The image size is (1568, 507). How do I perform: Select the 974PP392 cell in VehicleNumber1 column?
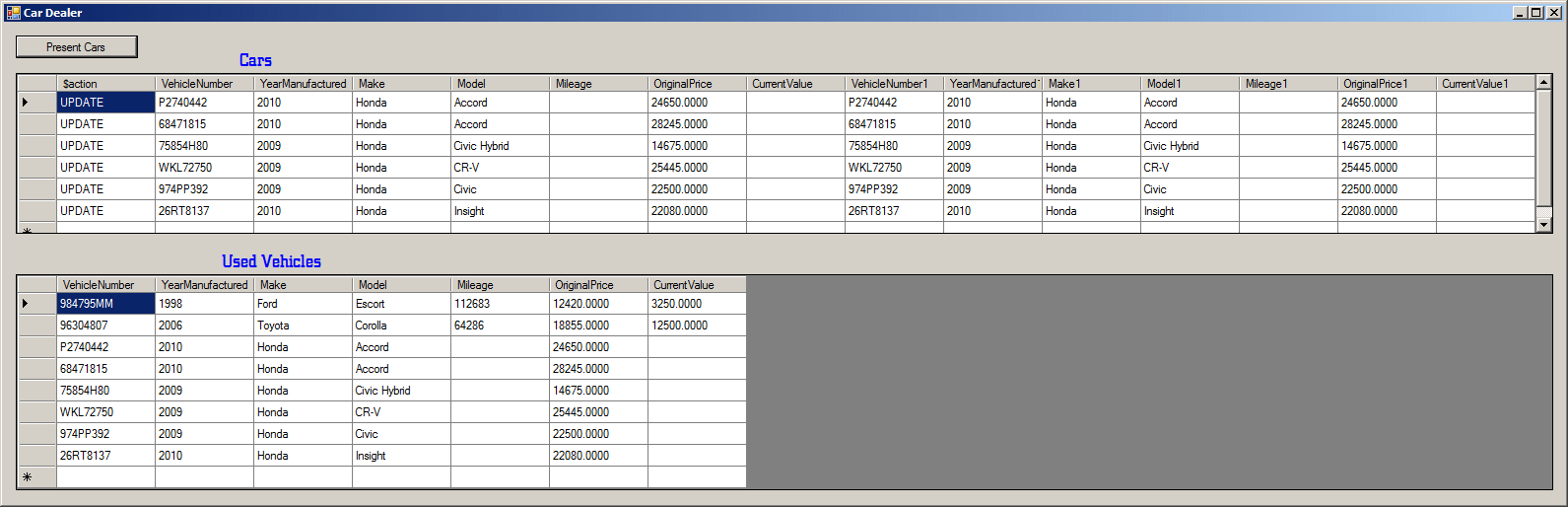[x=894, y=189]
